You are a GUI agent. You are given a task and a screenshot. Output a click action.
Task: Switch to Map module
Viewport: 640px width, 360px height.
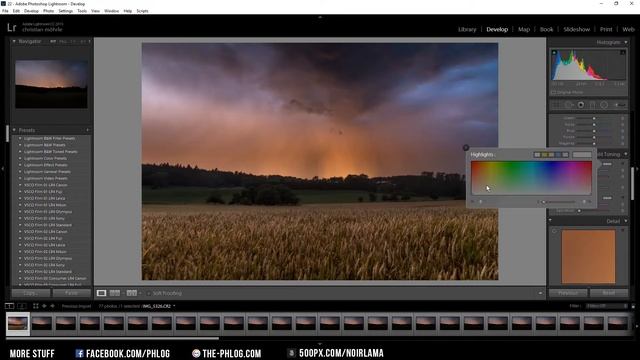pos(524,29)
